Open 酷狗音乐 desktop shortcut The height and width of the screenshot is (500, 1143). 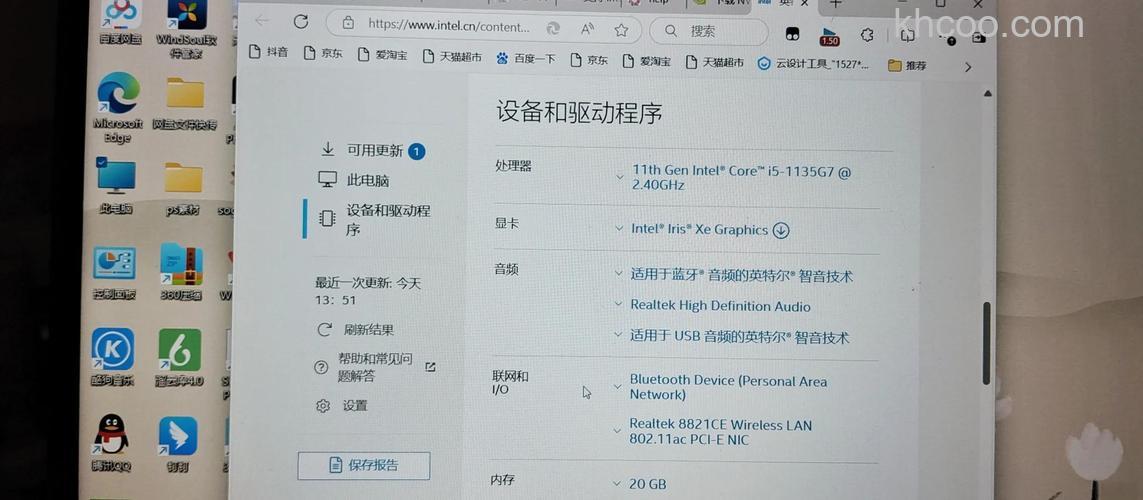tap(113, 357)
